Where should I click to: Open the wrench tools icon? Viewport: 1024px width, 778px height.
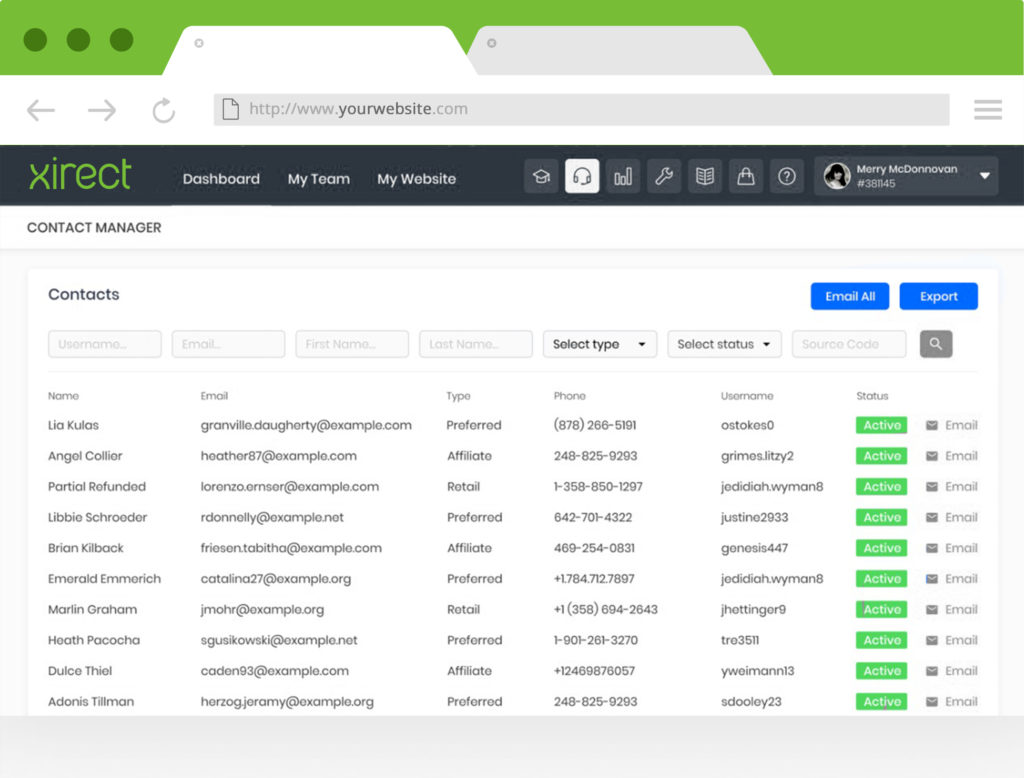pos(664,176)
